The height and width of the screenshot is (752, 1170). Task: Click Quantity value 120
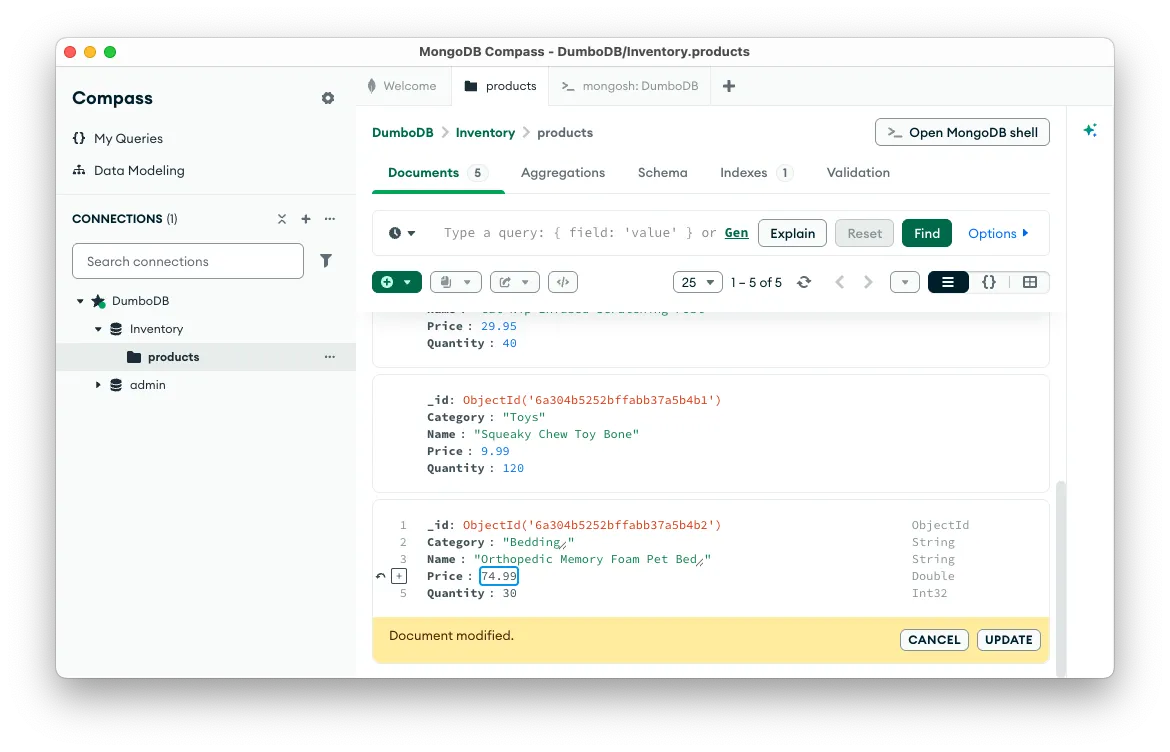click(513, 469)
